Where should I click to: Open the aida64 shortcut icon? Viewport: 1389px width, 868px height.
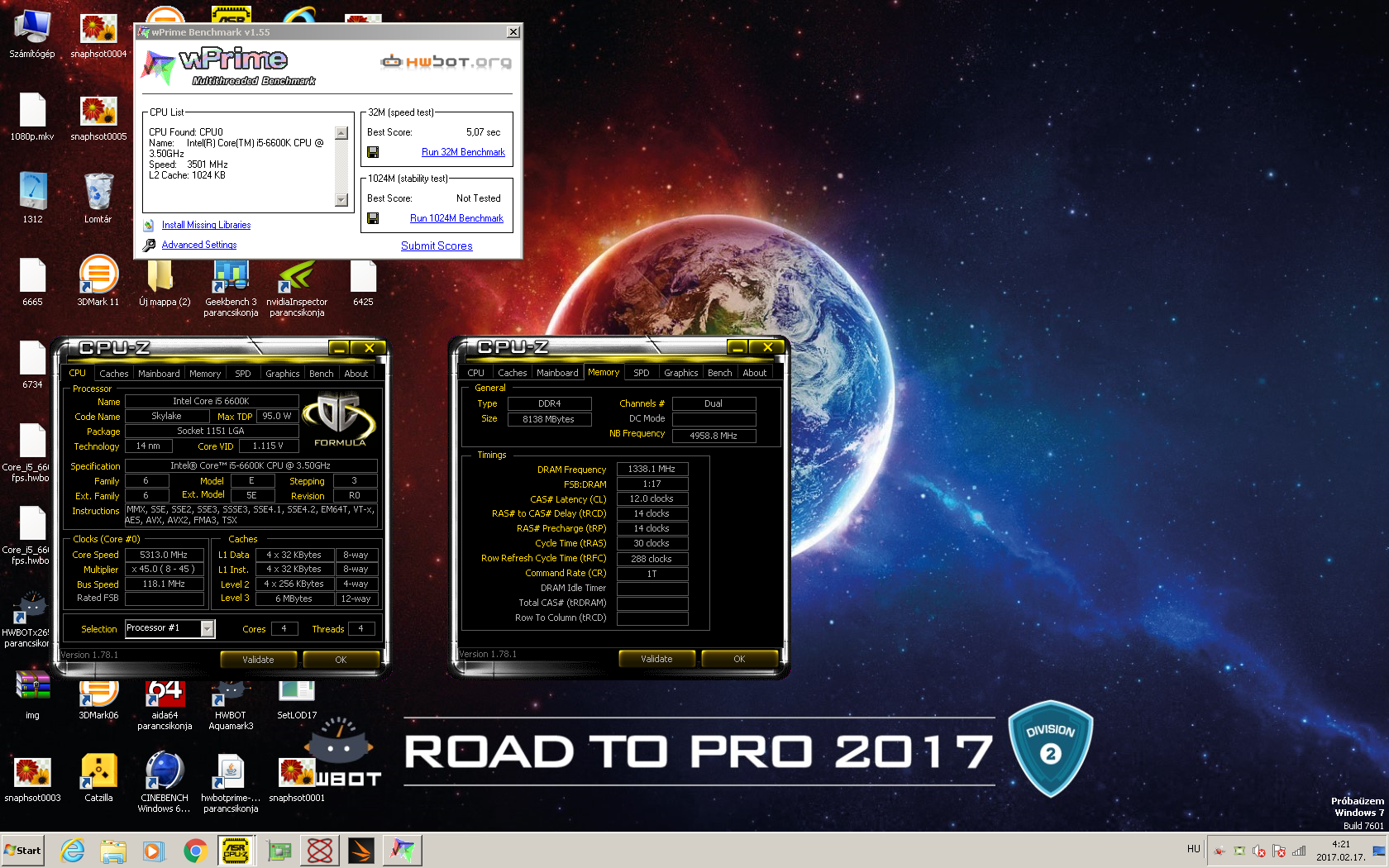click(x=165, y=705)
